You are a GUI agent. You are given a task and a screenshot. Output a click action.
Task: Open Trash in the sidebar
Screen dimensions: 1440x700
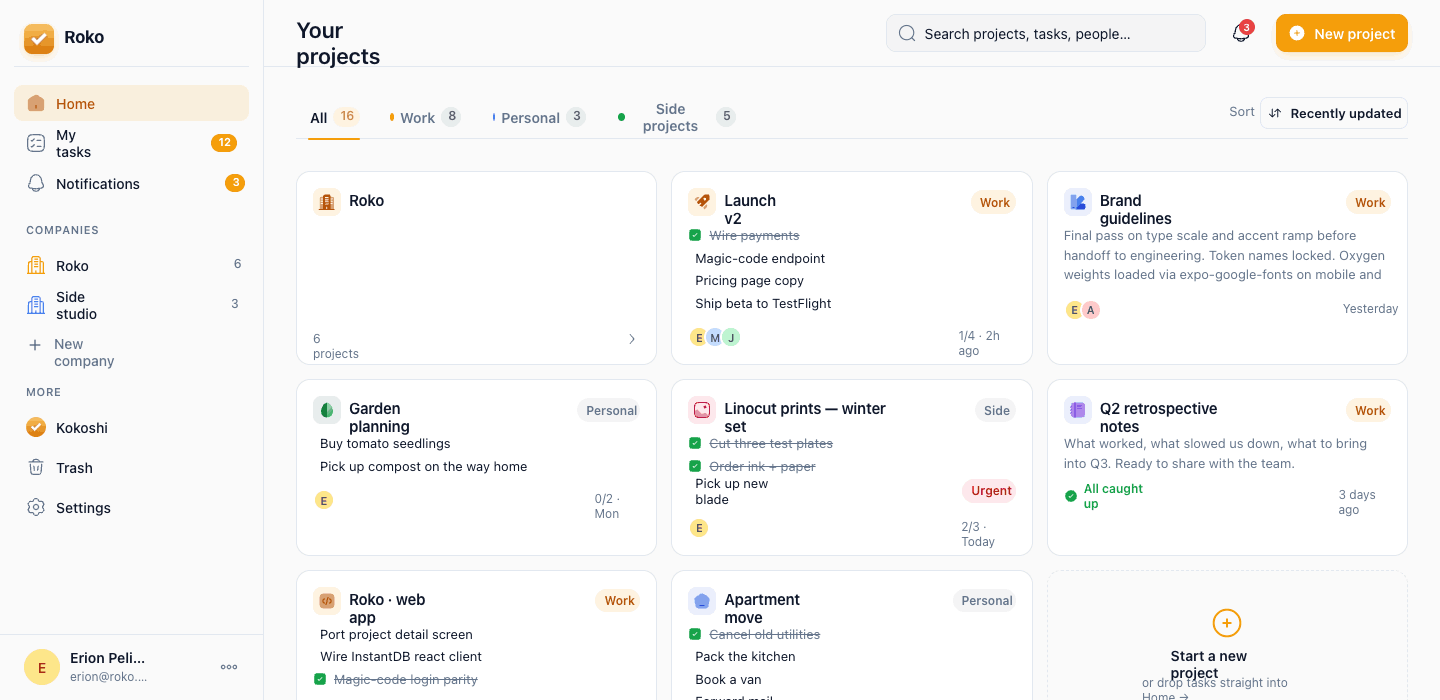coord(131,467)
